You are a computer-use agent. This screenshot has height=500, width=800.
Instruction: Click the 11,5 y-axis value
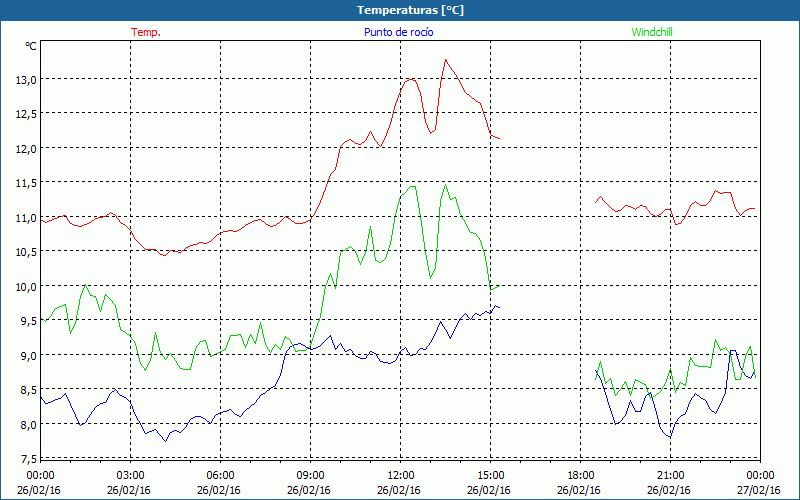[x=26, y=183]
